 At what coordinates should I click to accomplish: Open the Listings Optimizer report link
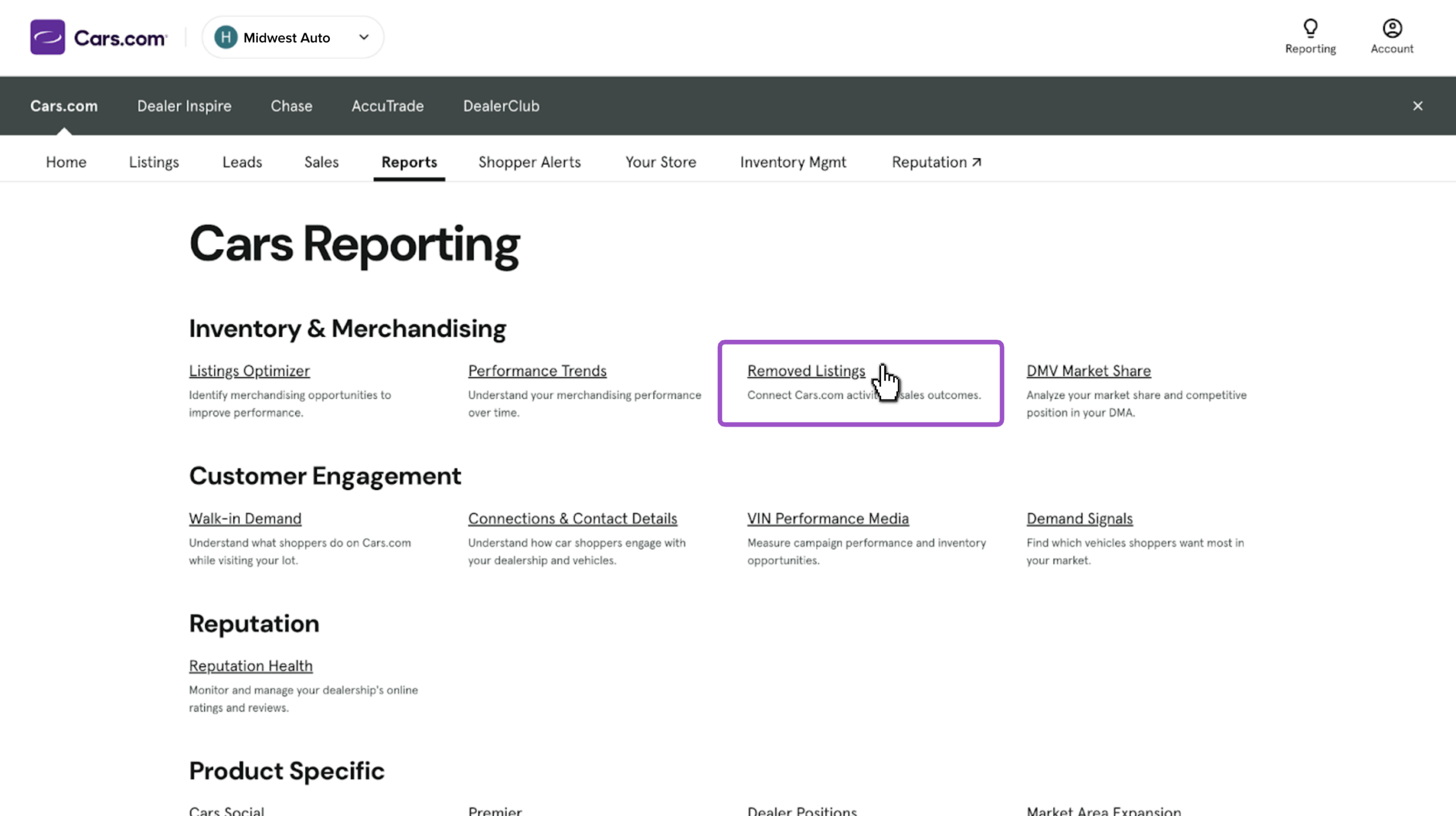click(249, 370)
